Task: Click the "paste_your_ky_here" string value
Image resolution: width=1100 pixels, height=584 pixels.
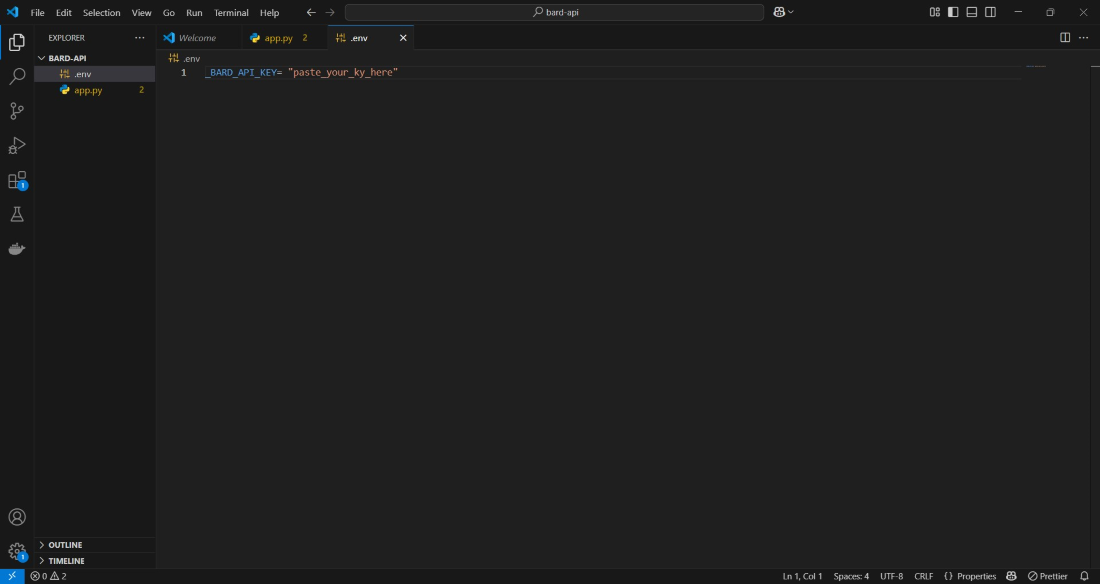Action: pyautogui.click(x=343, y=72)
